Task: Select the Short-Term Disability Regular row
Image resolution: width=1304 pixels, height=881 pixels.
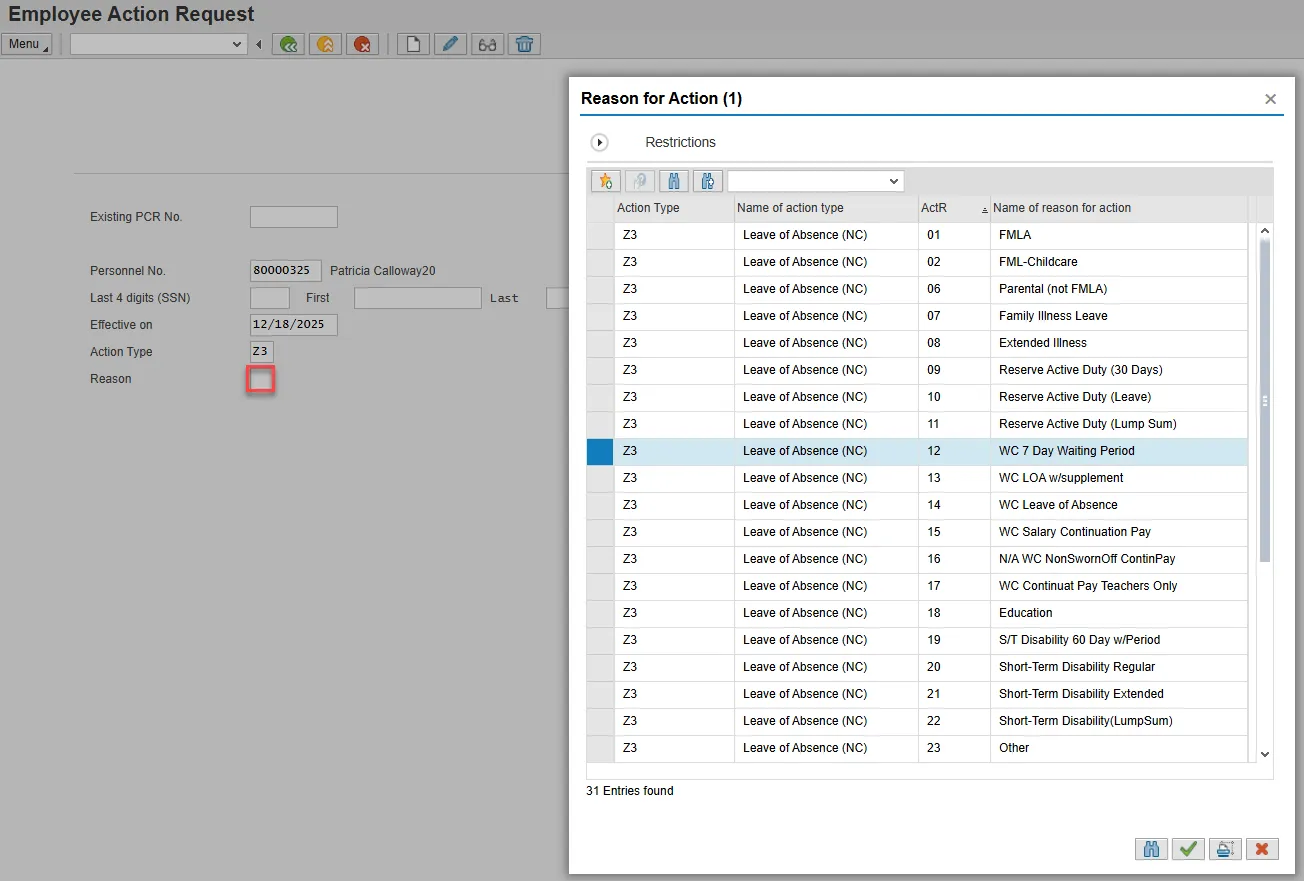Action: pos(1076,667)
